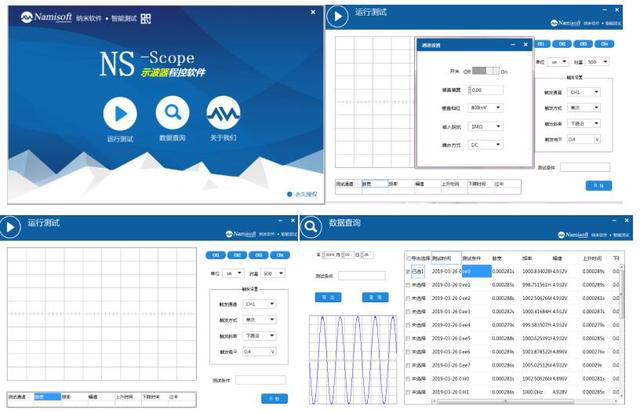Select the checkbox for row ee4
Image resolution: width=640 pixels, height=413 pixels.
pyautogui.click(x=409, y=324)
